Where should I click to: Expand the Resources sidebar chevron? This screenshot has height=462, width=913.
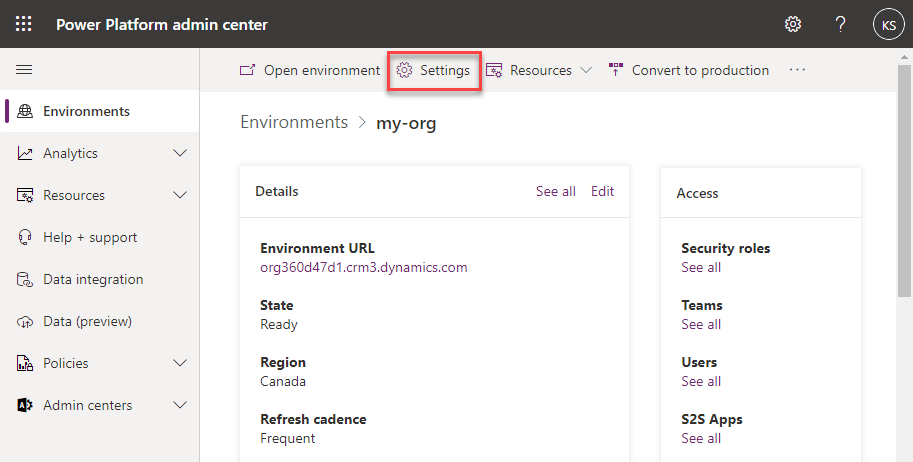180,195
